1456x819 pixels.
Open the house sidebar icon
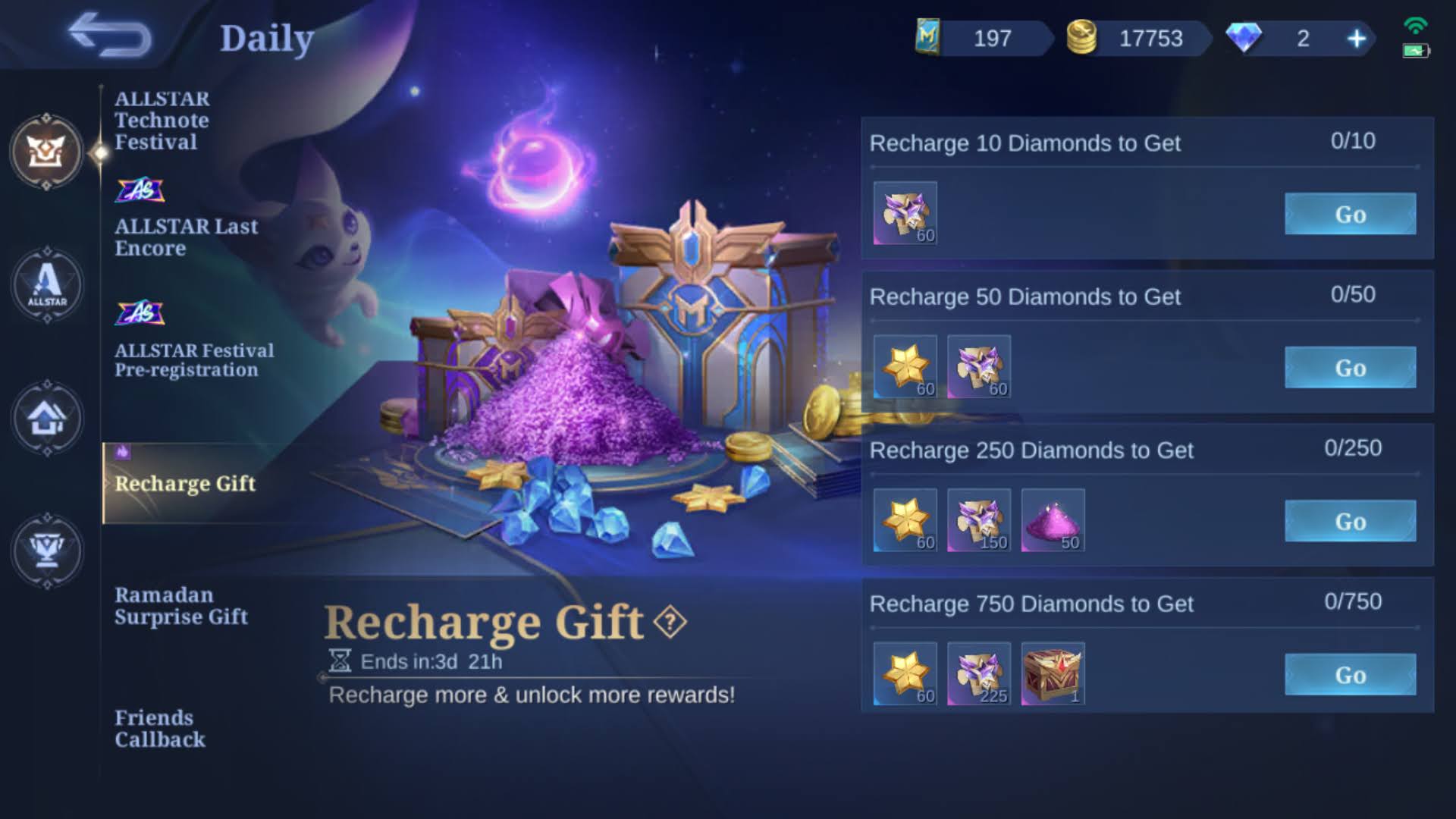point(47,418)
